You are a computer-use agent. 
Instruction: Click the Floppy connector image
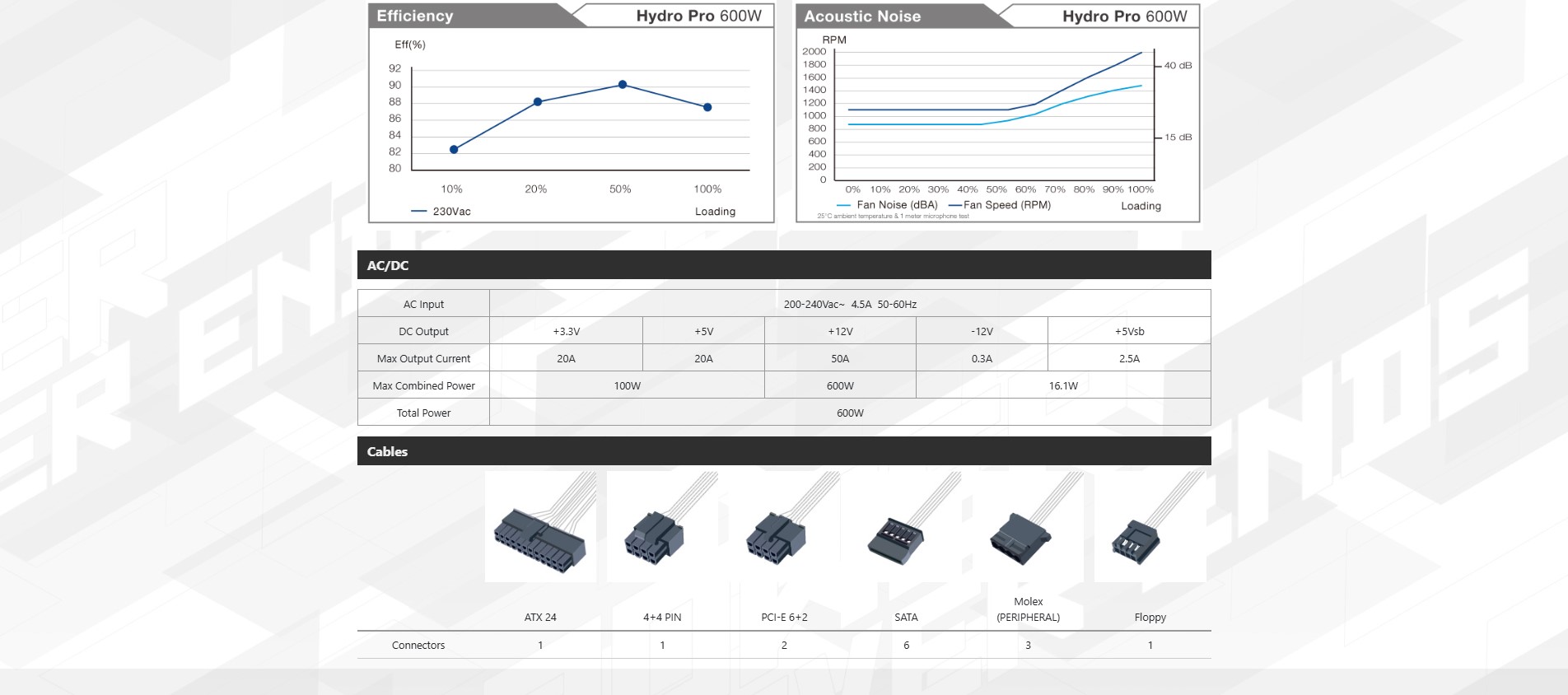tap(1150, 527)
